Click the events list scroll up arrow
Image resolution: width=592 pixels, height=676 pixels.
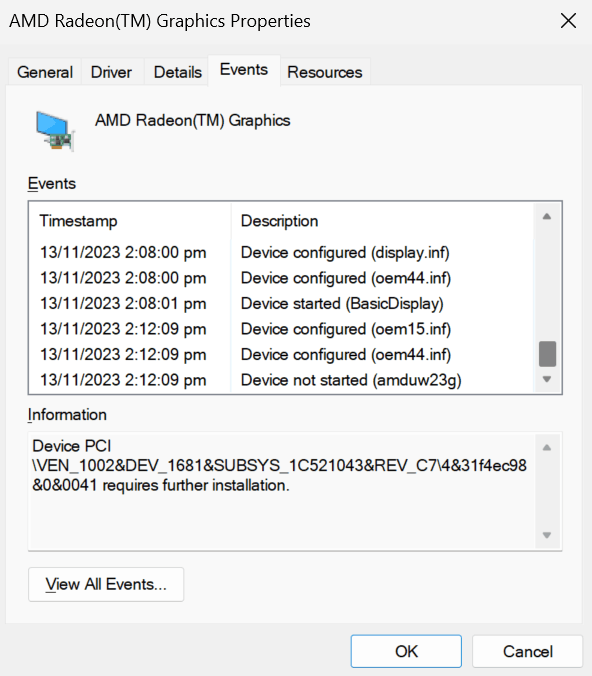(547, 216)
